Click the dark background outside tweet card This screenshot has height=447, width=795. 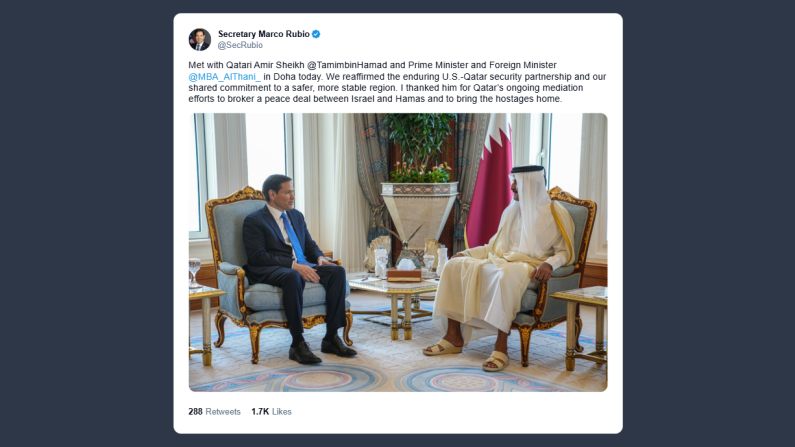86,223
